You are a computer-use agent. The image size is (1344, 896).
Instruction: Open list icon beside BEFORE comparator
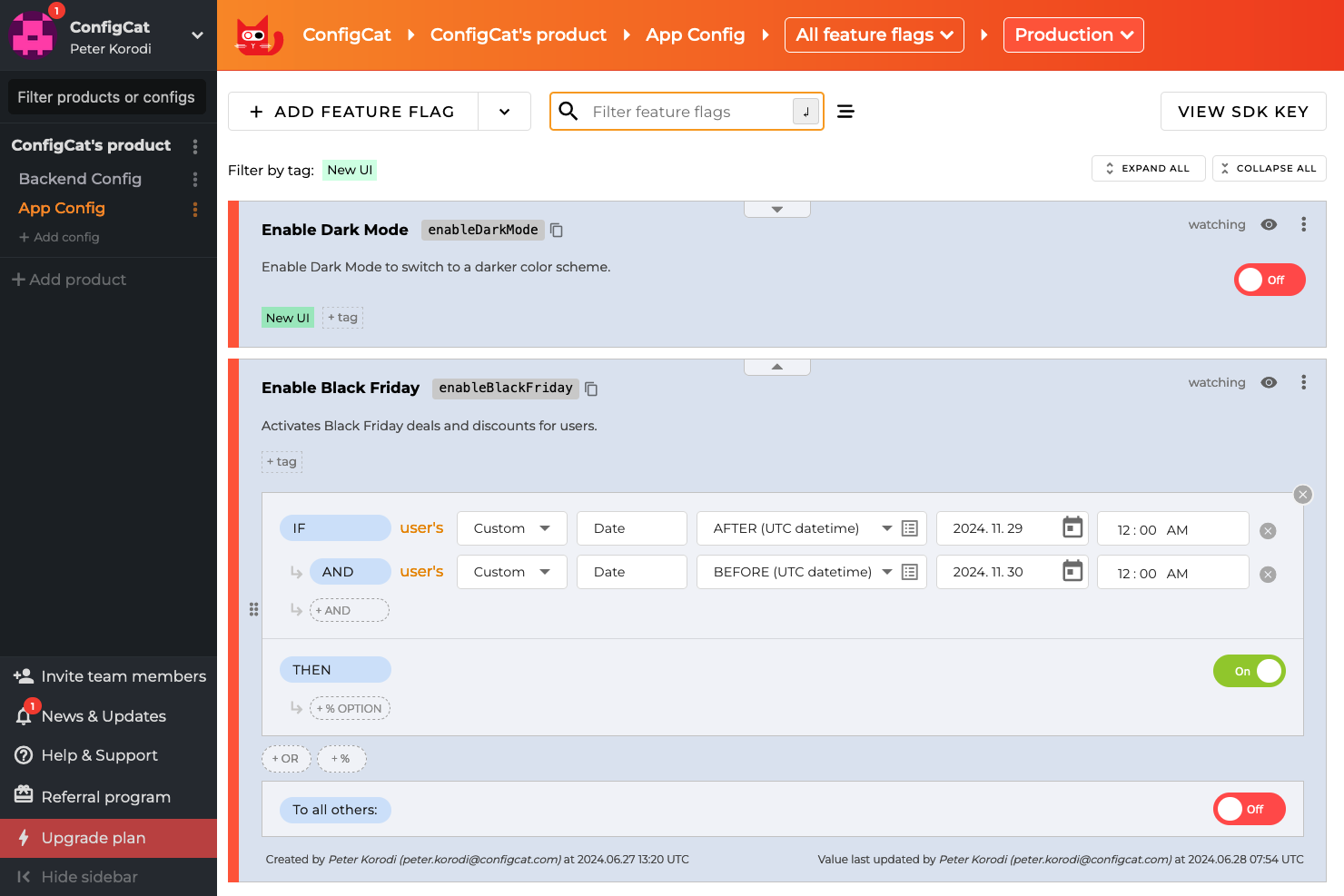tap(910, 572)
